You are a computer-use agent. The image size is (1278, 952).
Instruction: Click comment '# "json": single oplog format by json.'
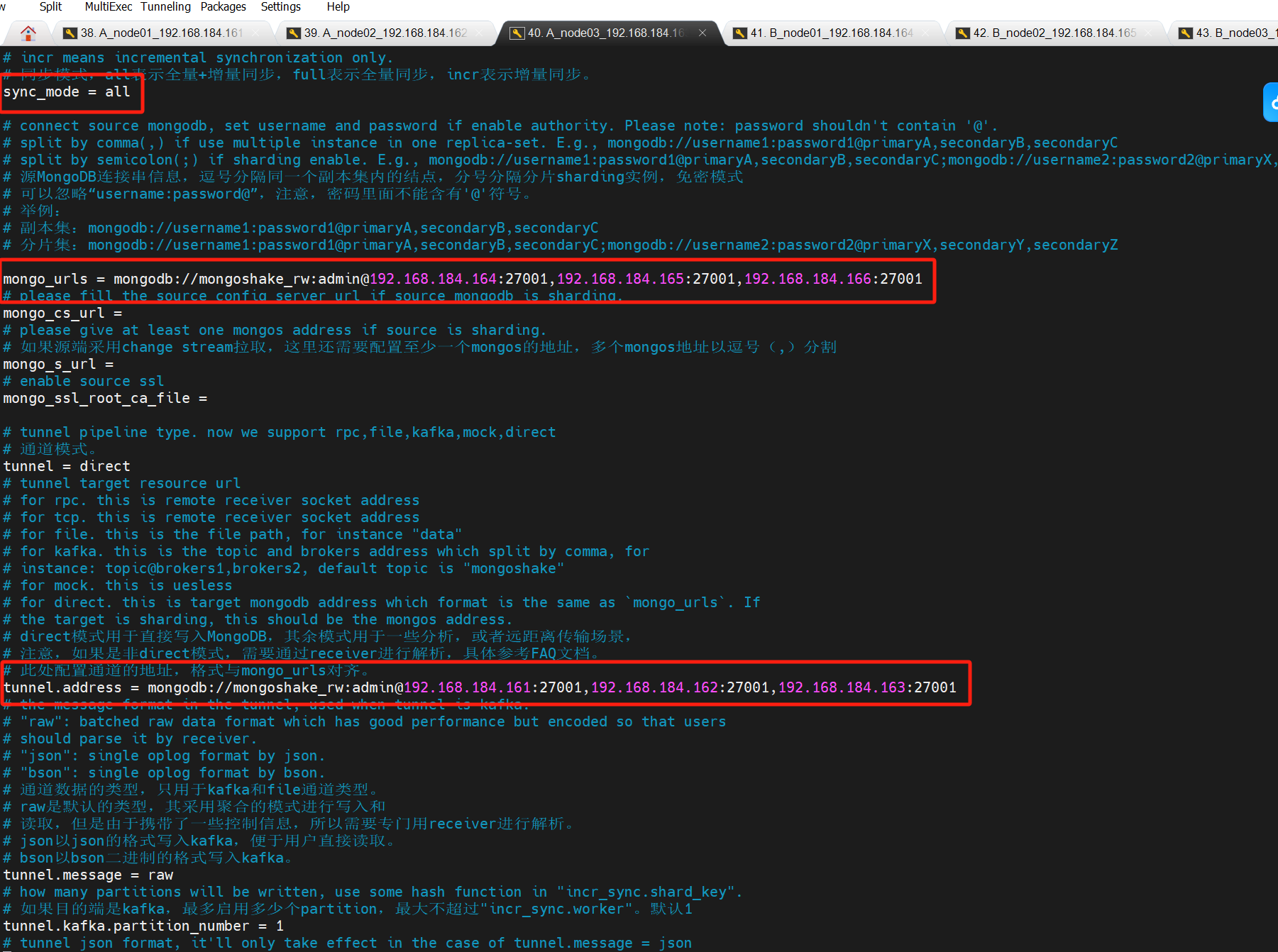click(165, 755)
